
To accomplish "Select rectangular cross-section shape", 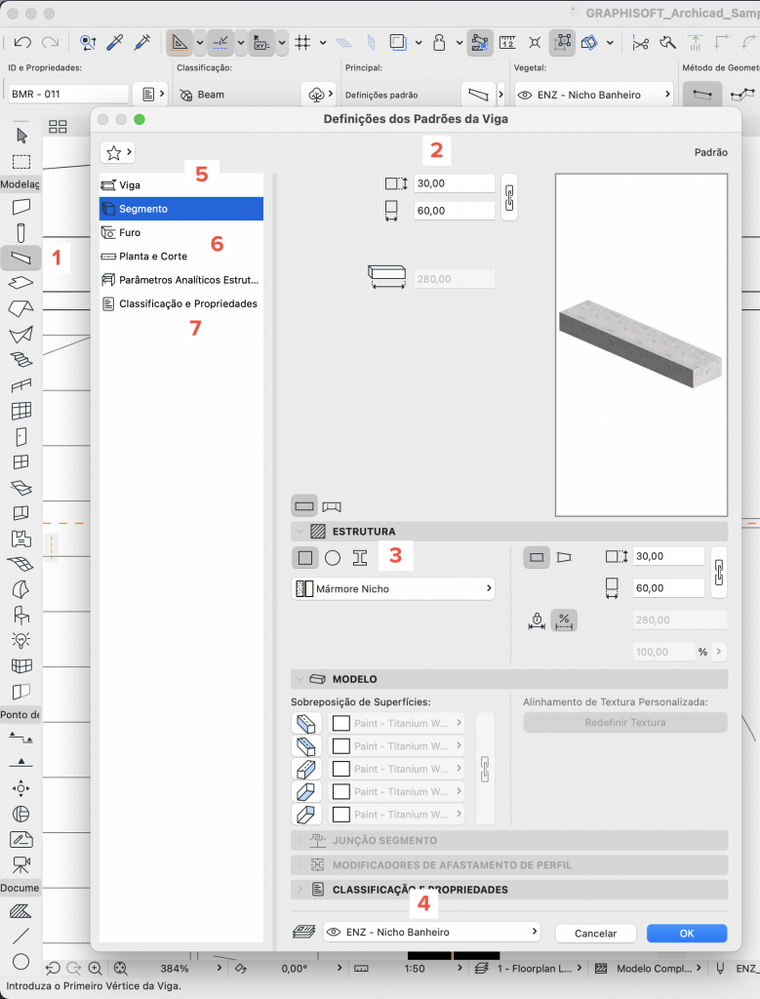I will [305, 558].
